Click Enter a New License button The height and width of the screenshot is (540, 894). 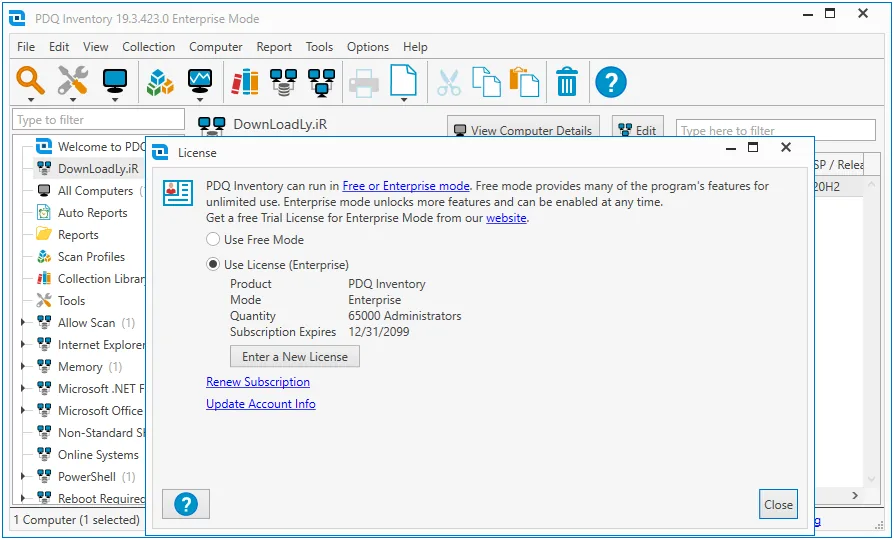coord(295,357)
